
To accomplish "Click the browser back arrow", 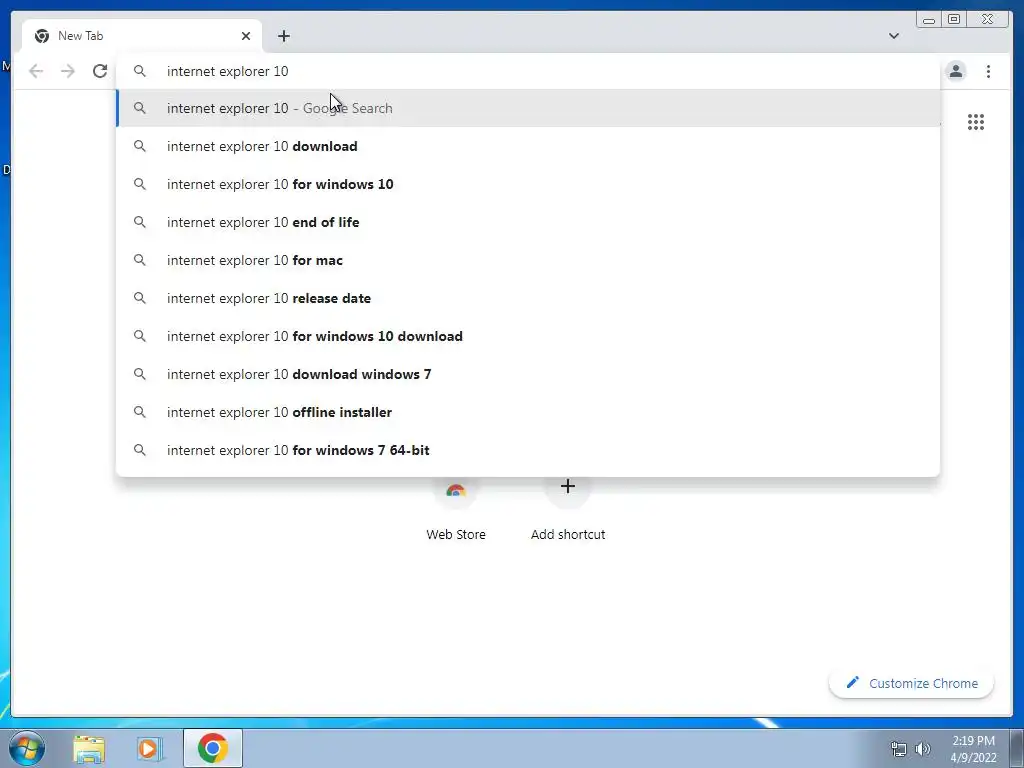I will tap(36, 71).
